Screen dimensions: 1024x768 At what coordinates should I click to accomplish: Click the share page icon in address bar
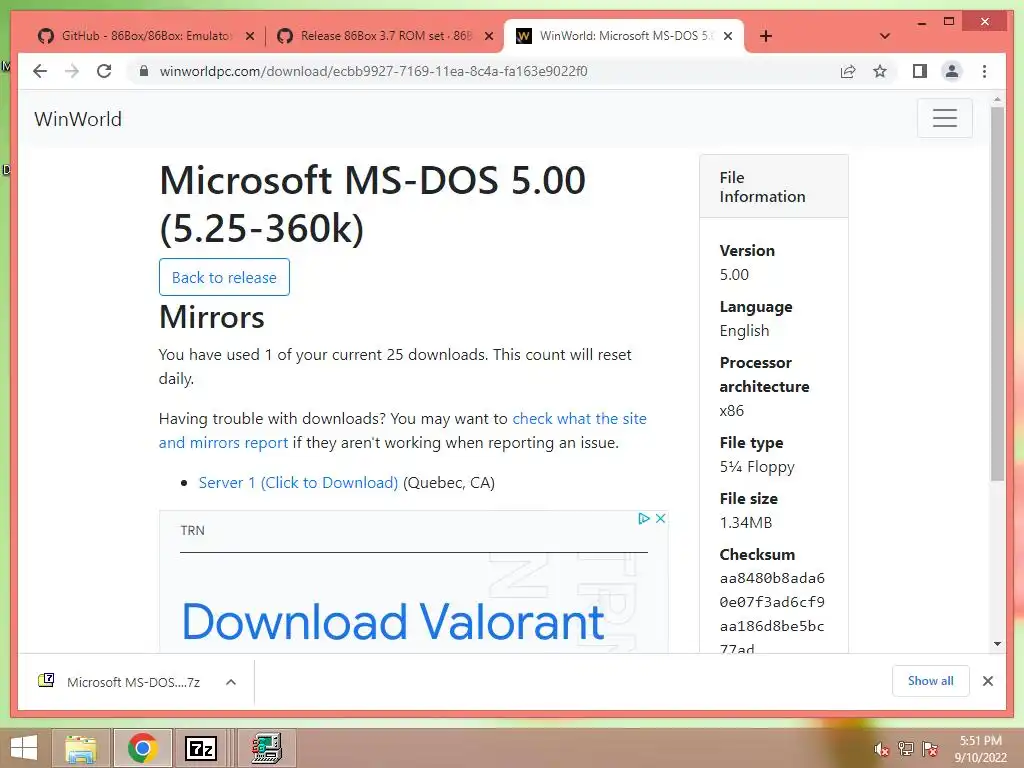[848, 71]
